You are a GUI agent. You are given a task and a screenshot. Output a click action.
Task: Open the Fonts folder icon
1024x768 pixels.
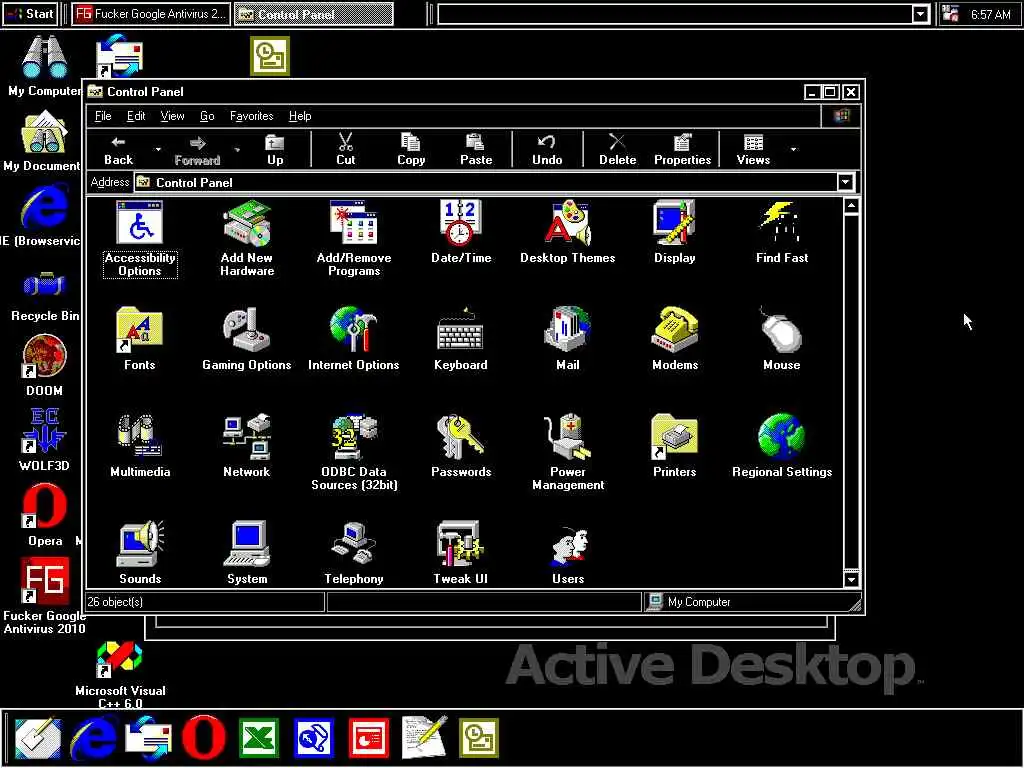click(140, 339)
